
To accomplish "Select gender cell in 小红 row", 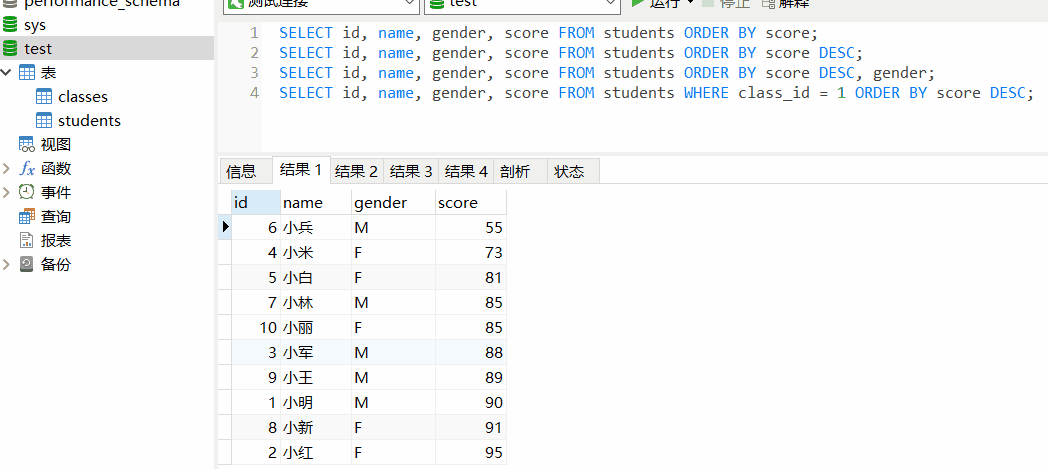I will coord(393,452).
